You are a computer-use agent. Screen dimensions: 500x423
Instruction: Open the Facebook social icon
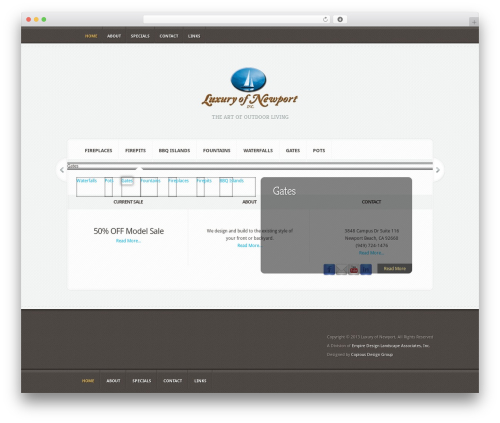(x=329, y=269)
